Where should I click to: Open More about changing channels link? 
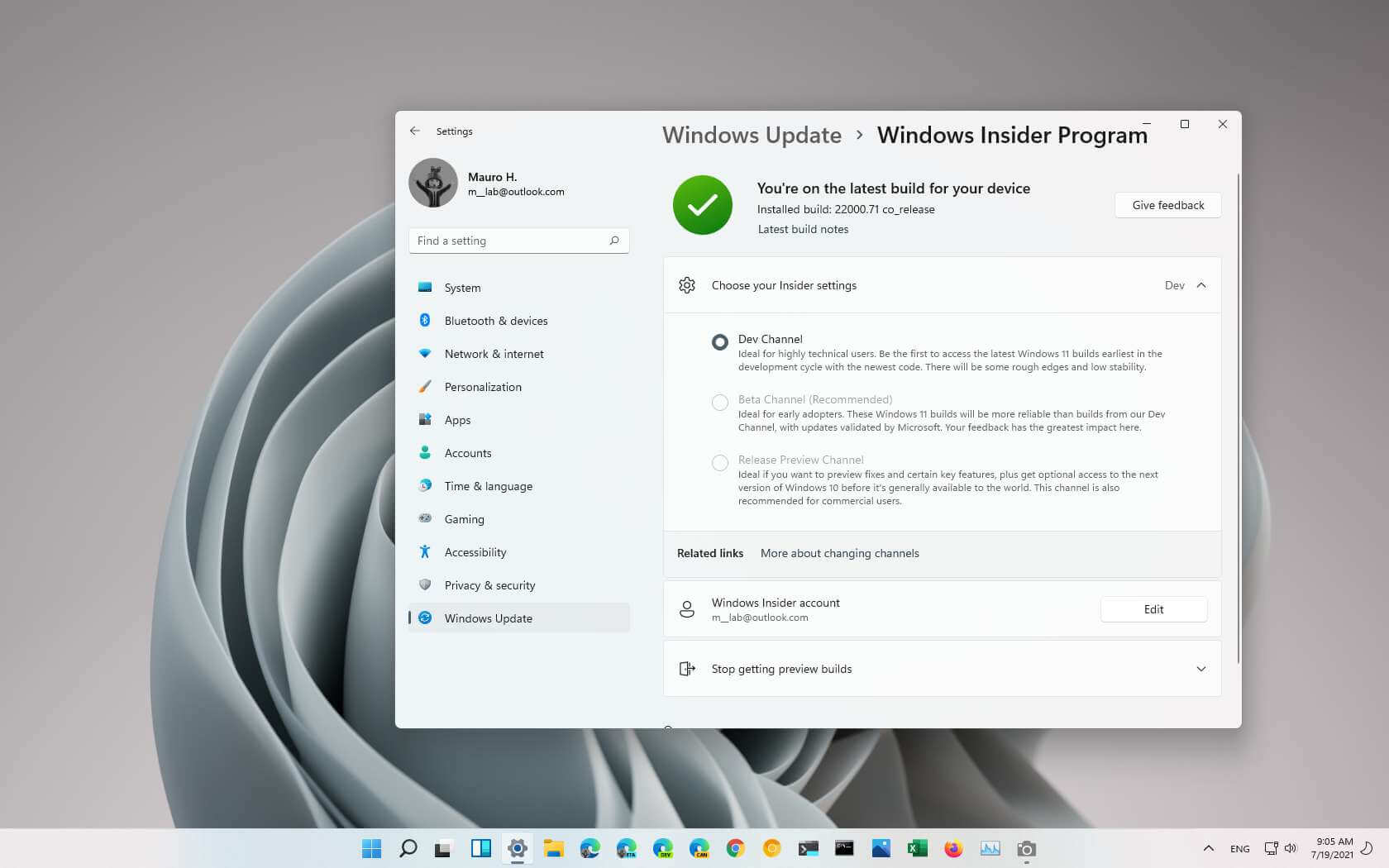click(x=839, y=553)
